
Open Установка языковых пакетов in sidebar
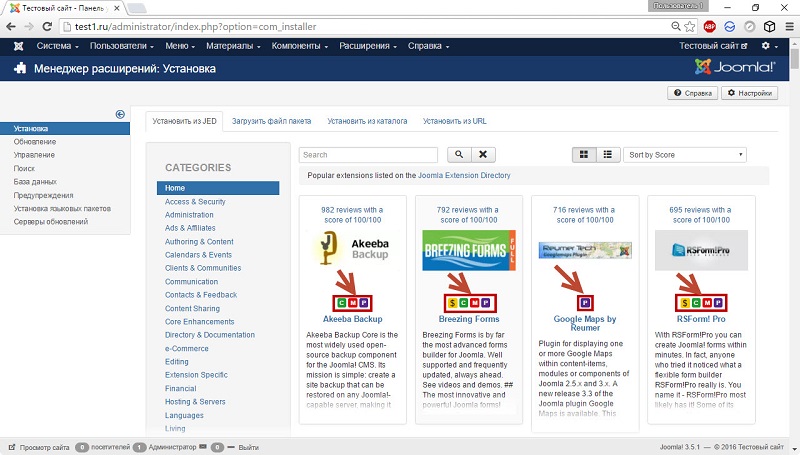(x=62, y=209)
